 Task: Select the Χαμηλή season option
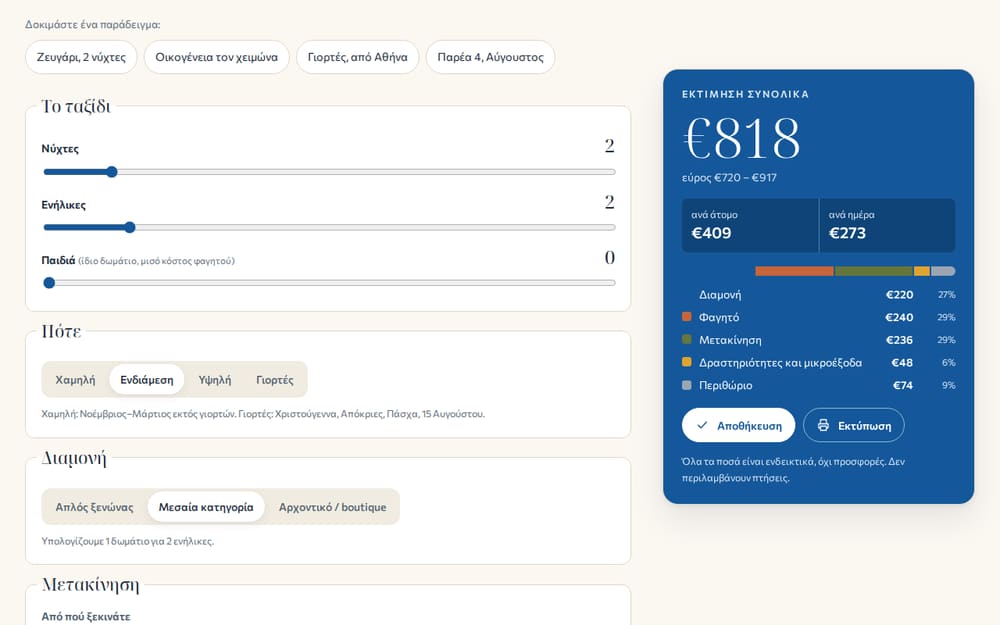pyautogui.click(x=75, y=379)
